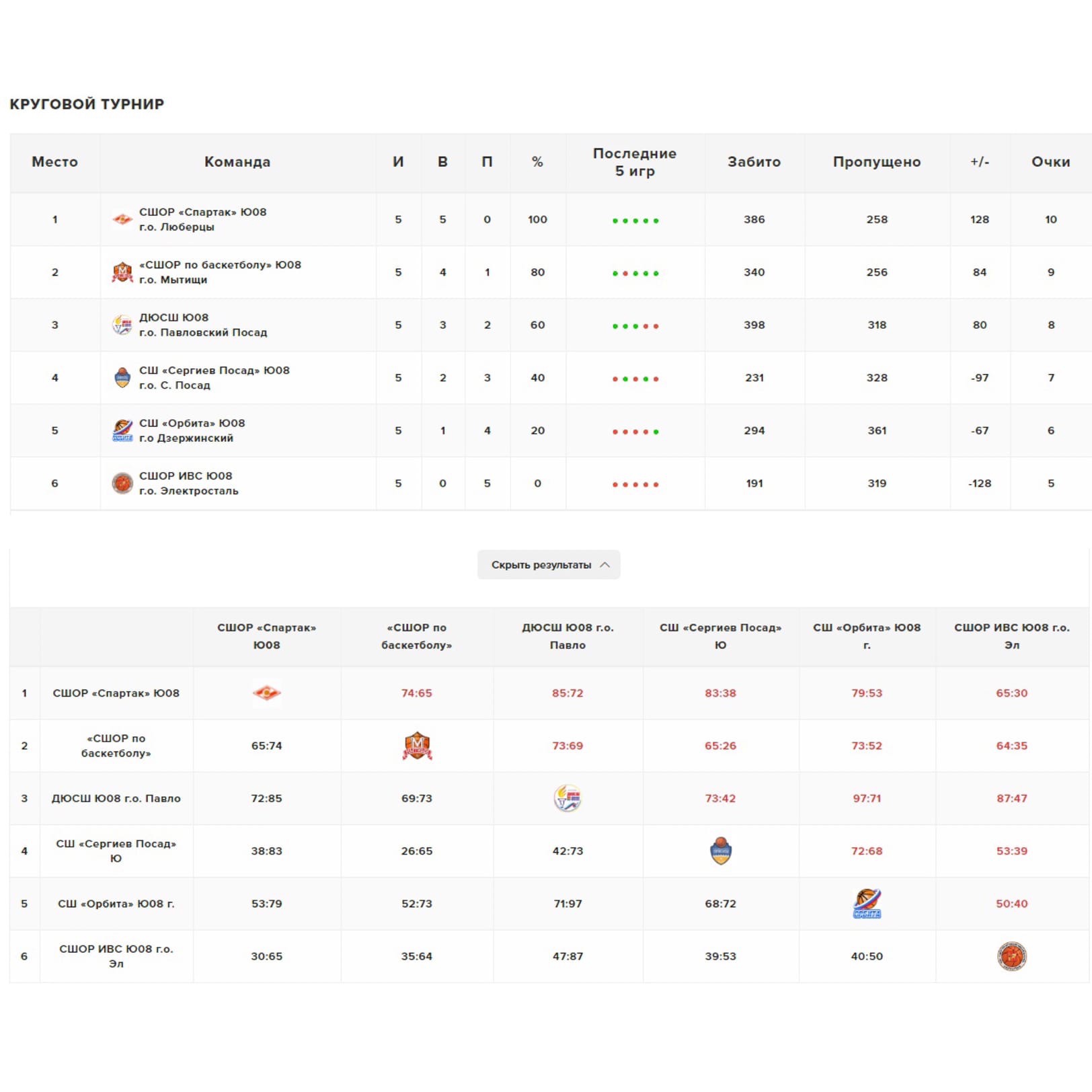Open the 87:47 game result

click(x=1012, y=798)
